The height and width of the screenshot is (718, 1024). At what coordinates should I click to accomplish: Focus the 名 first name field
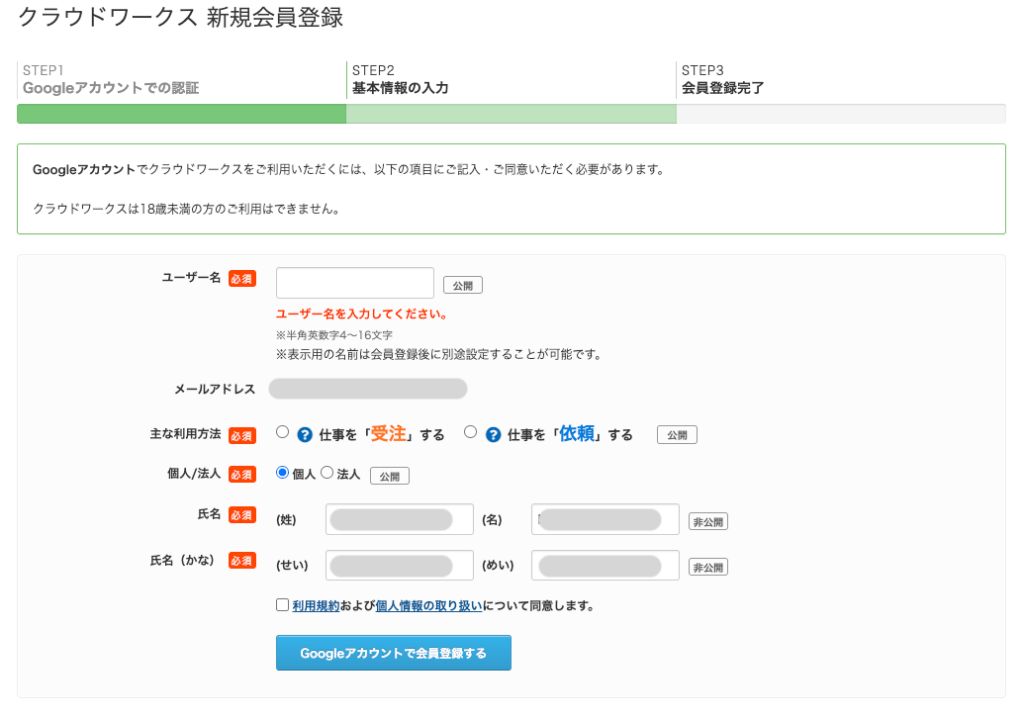pyautogui.click(x=605, y=520)
